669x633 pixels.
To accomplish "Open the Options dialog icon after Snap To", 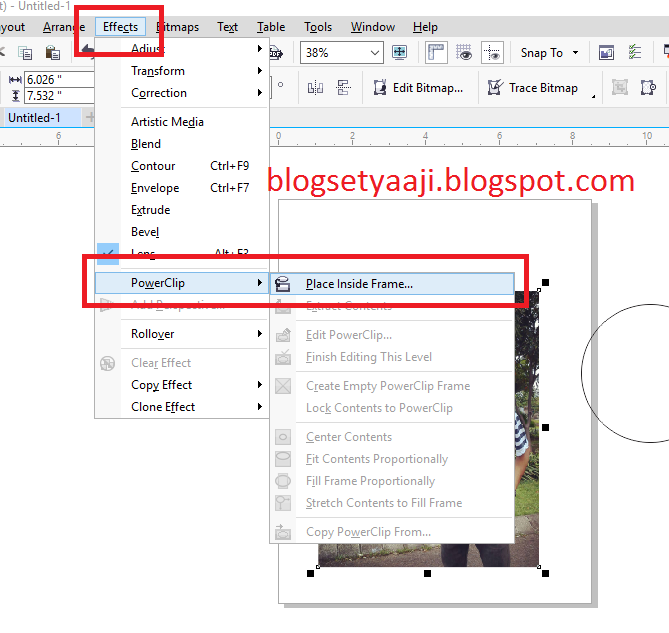I will click(606, 53).
